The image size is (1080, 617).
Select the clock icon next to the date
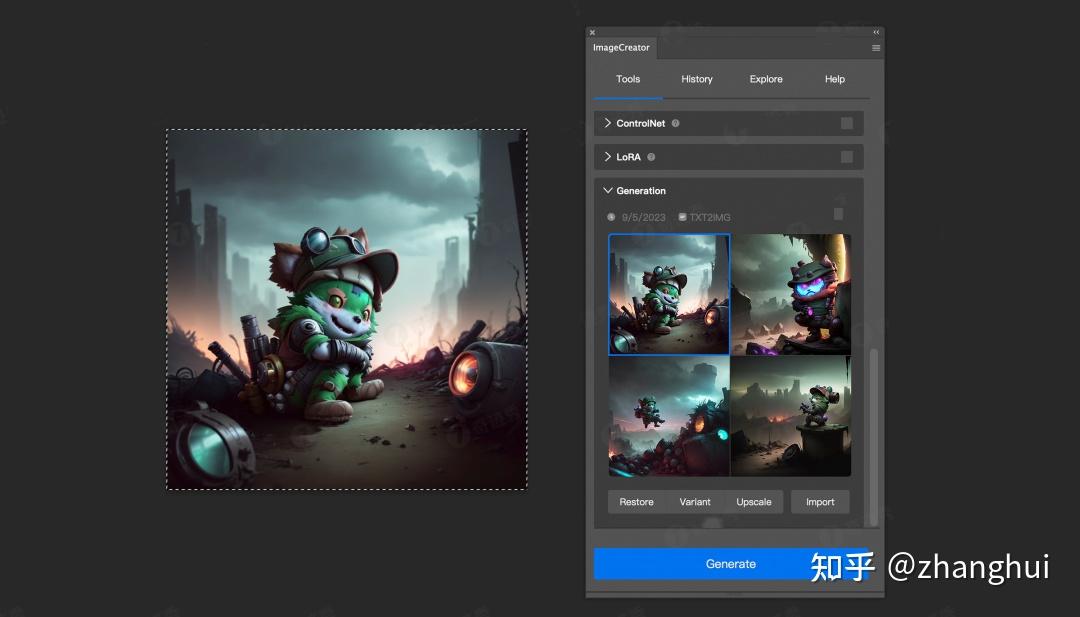(x=611, y=217)
